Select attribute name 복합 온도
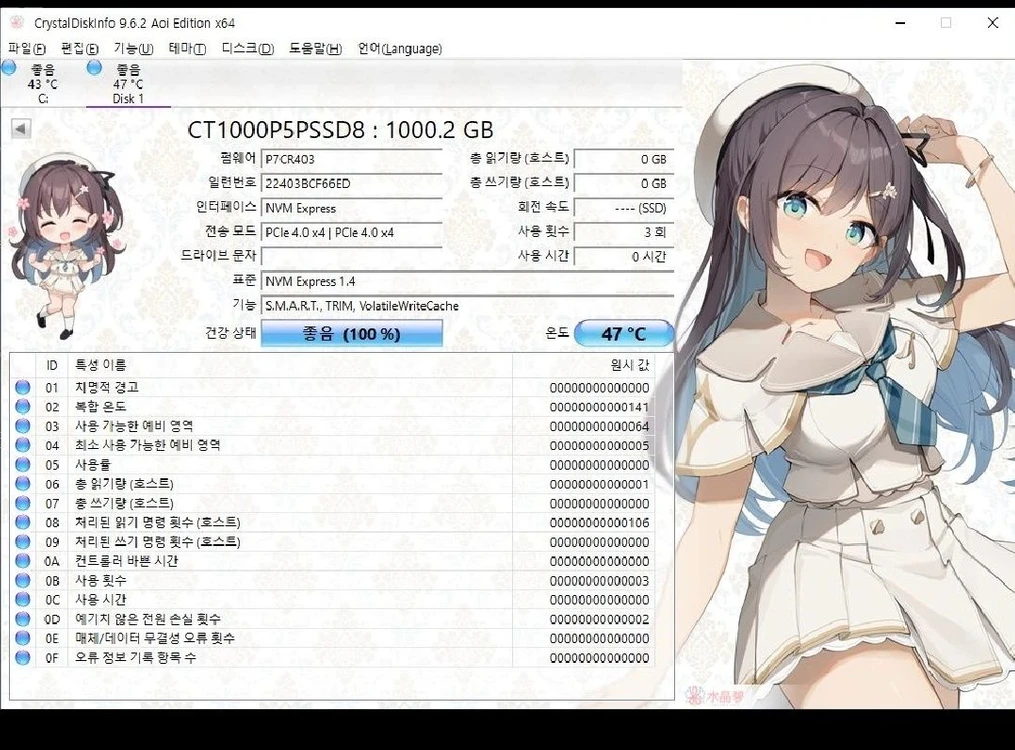1015x750 pixels. coord(100,407)
